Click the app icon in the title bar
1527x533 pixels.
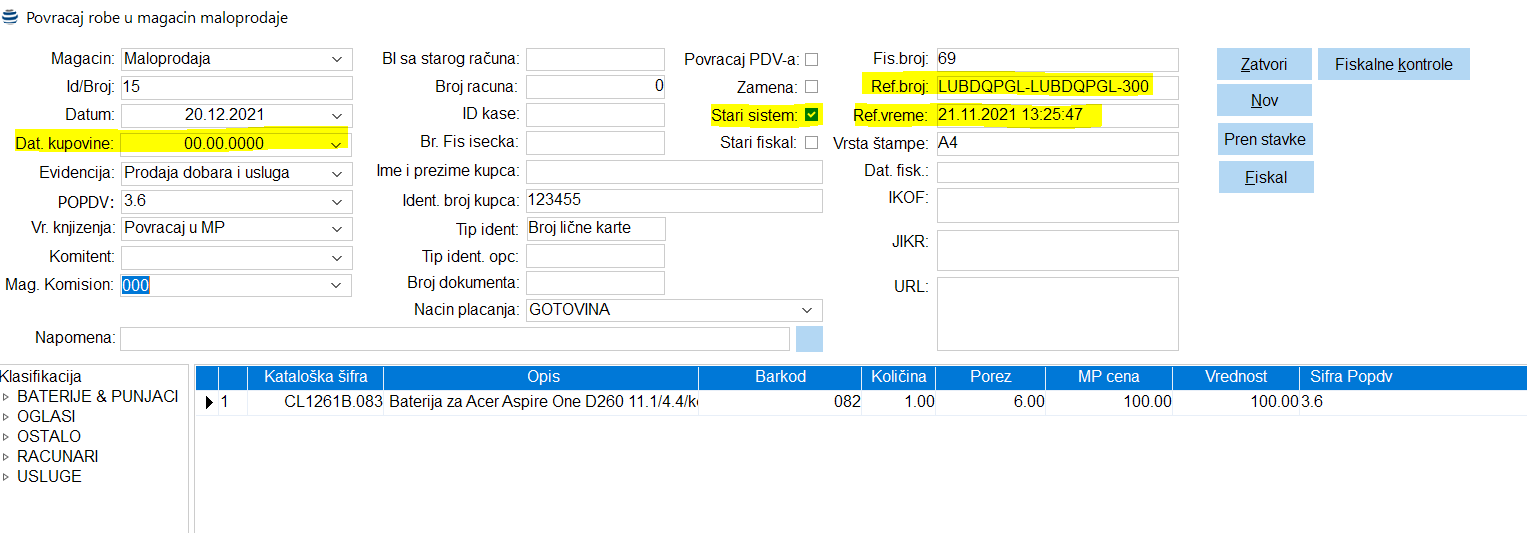pyautogui.click(x=11, y=17)
